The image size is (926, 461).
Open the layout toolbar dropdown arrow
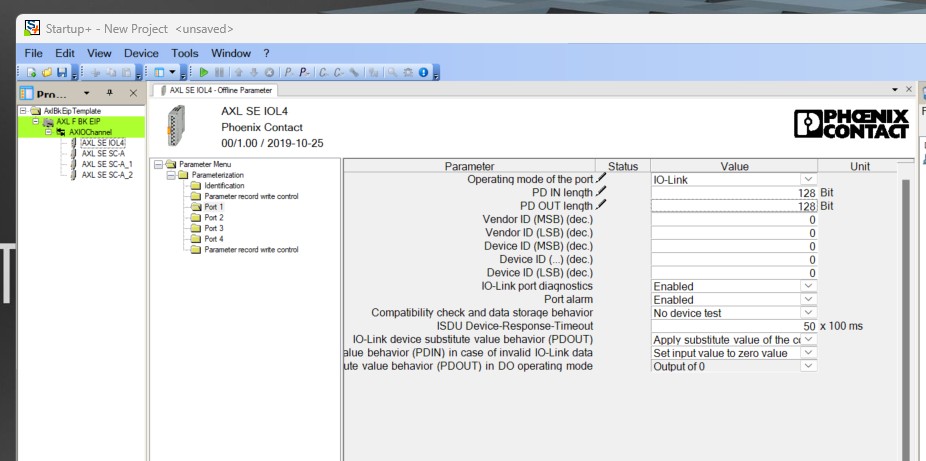[x=172, y=73]
